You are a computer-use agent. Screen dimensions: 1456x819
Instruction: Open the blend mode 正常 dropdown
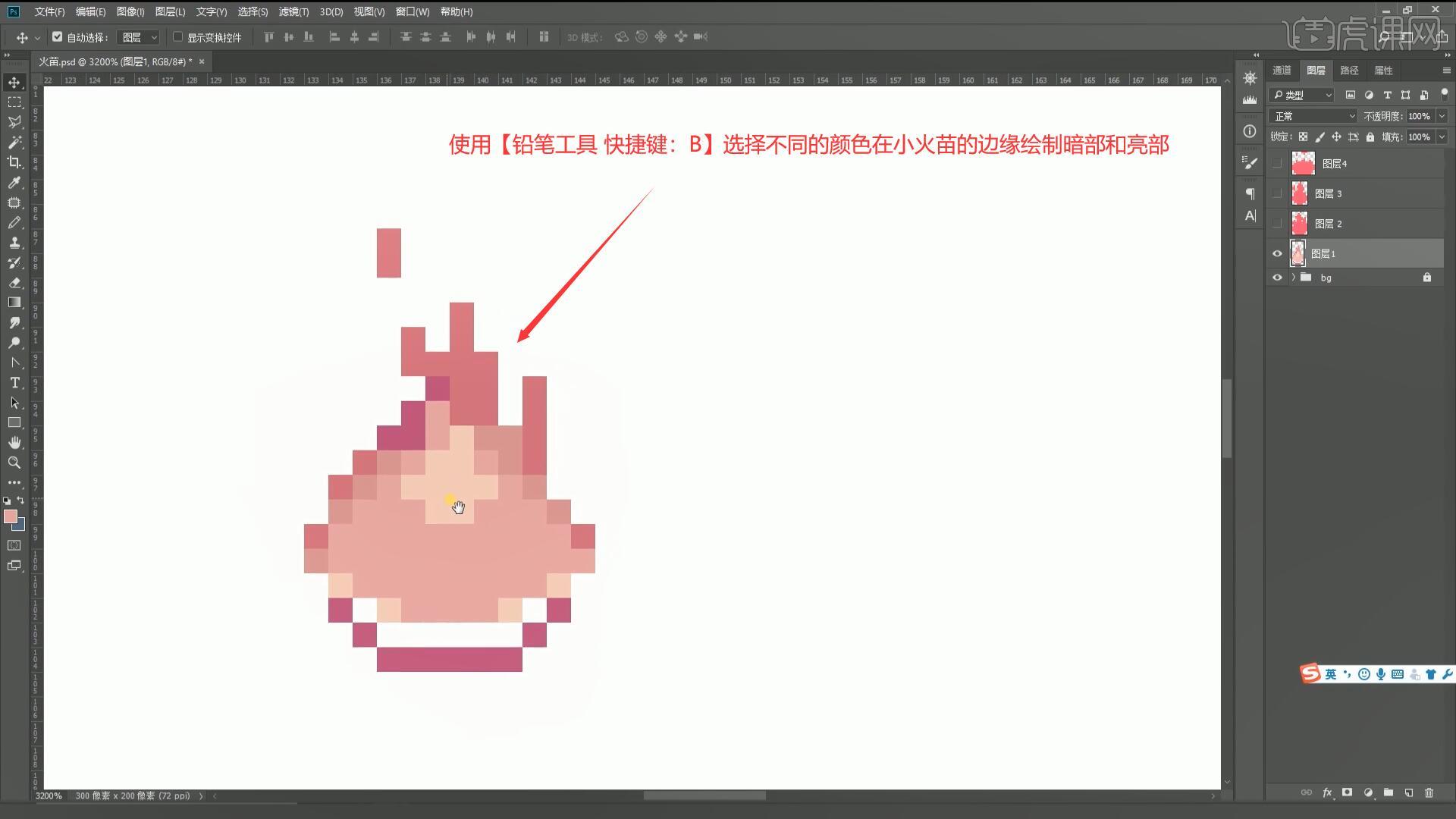pos(1313,116)
